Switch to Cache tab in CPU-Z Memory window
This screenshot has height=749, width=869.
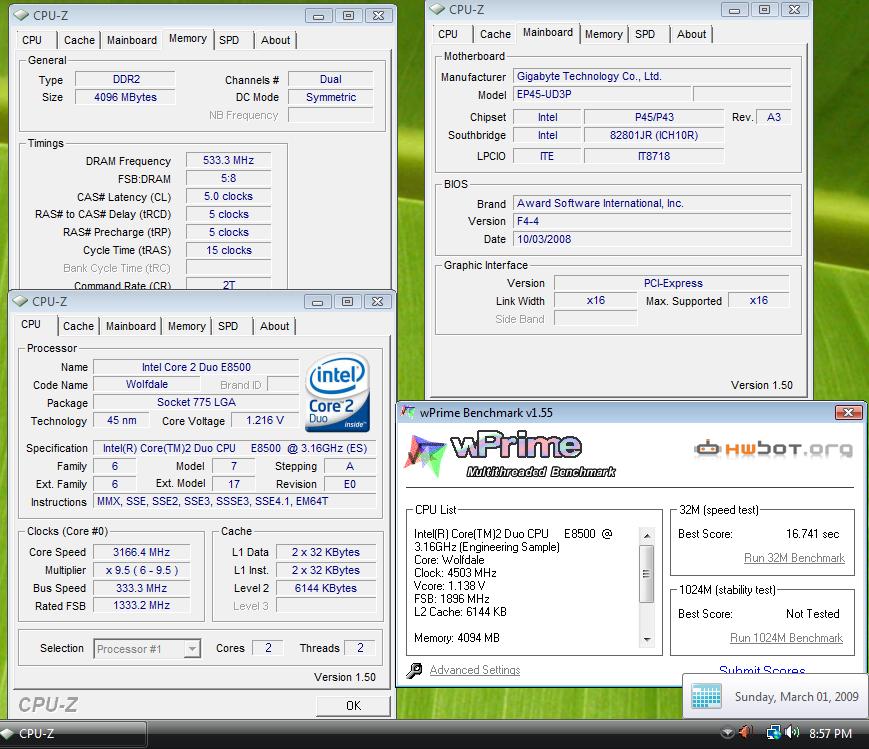(x=79, y=40)
